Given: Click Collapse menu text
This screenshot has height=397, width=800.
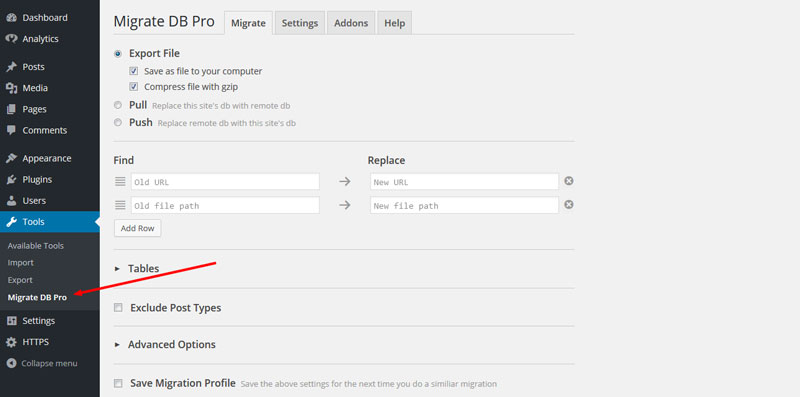Looking at the screenshot, I should pyautogui.click(x=49, y=363).
